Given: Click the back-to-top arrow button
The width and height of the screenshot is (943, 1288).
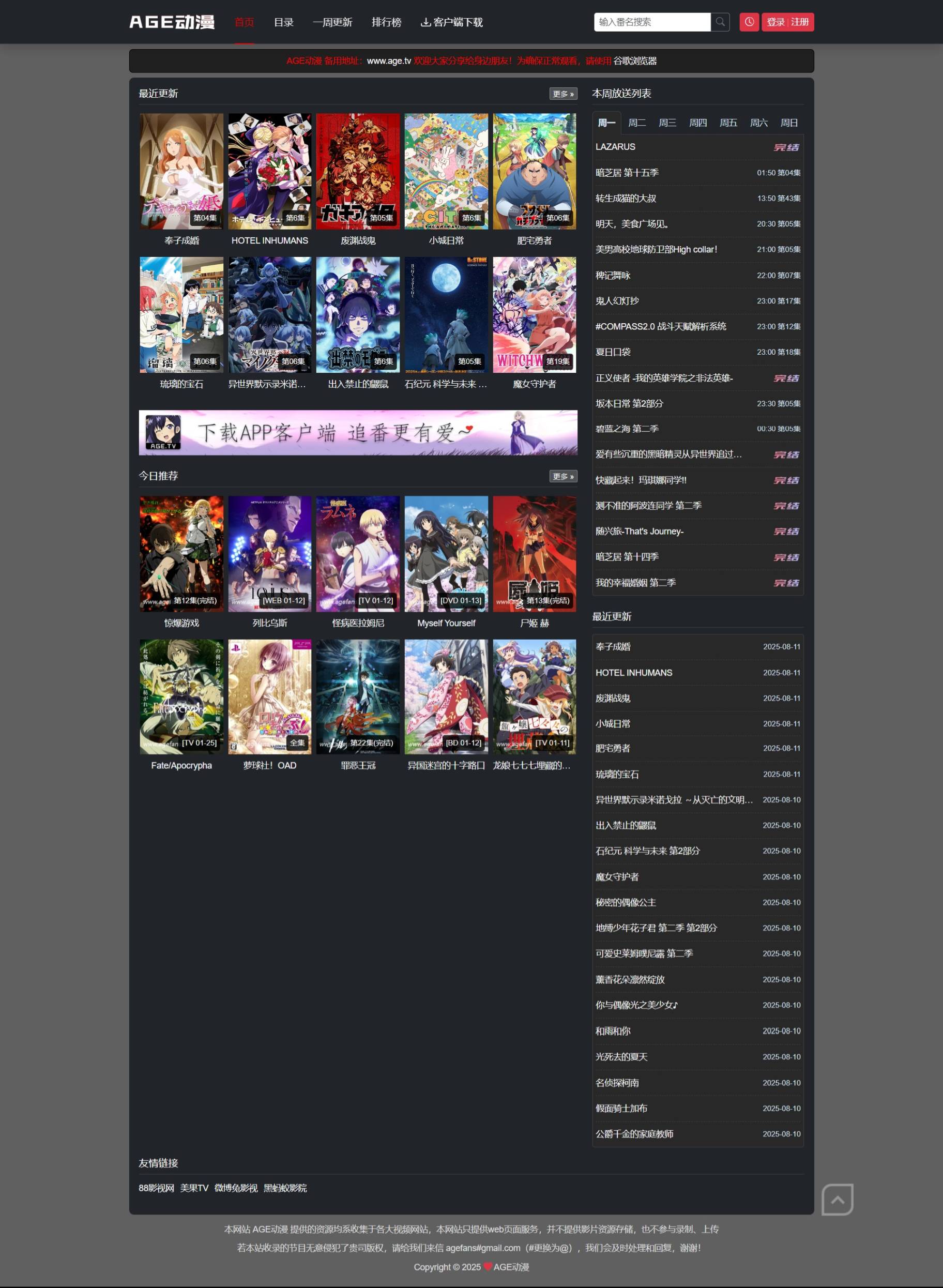Looking at the screenshot, I should pyautogui.click(x=837, y=1199).
